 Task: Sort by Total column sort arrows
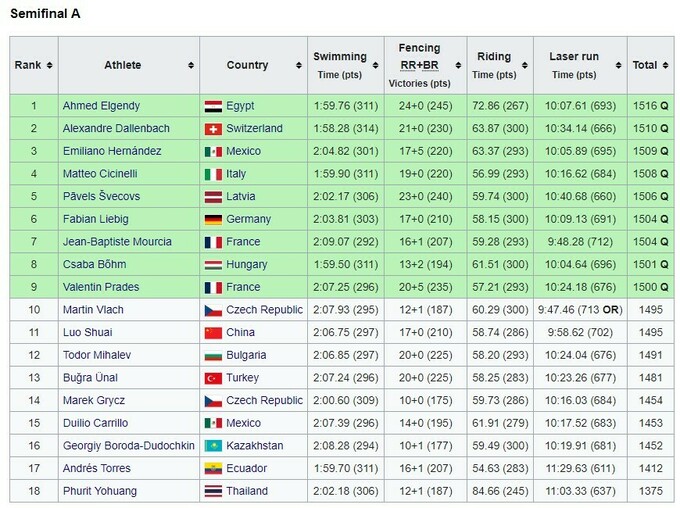pyautogui.click(x=665, y=66)
